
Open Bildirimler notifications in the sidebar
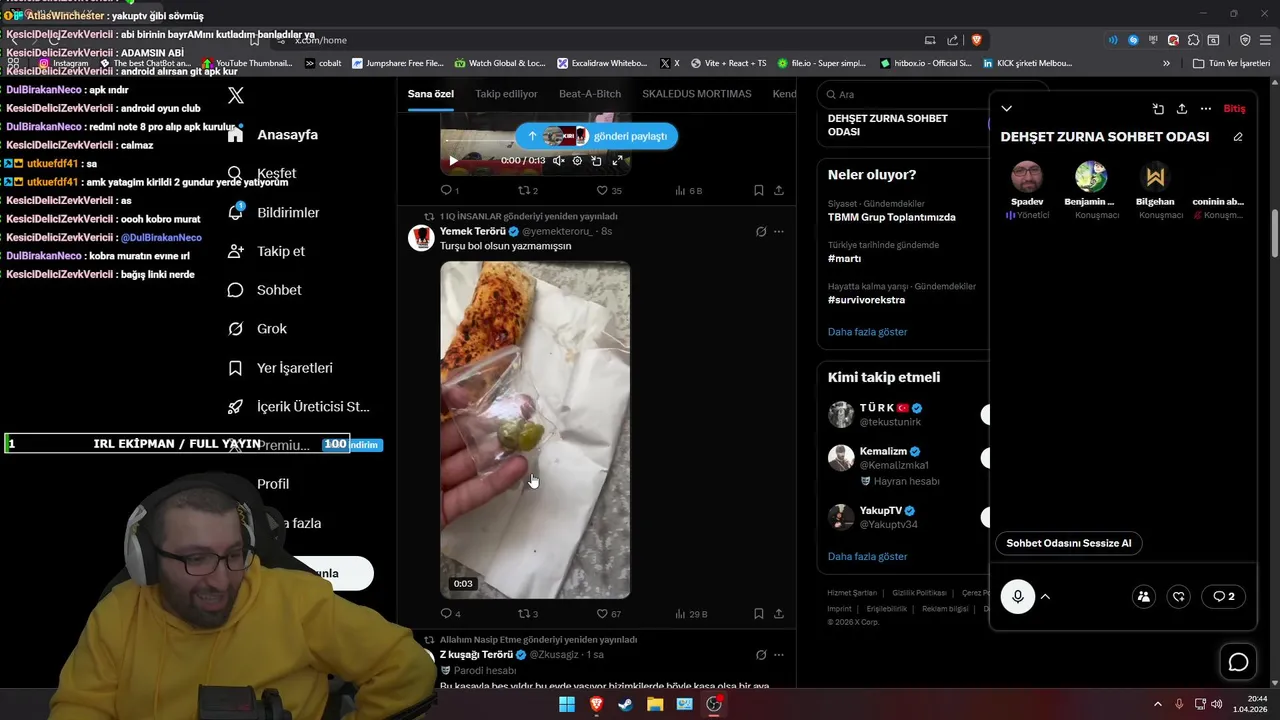point(274,212)
